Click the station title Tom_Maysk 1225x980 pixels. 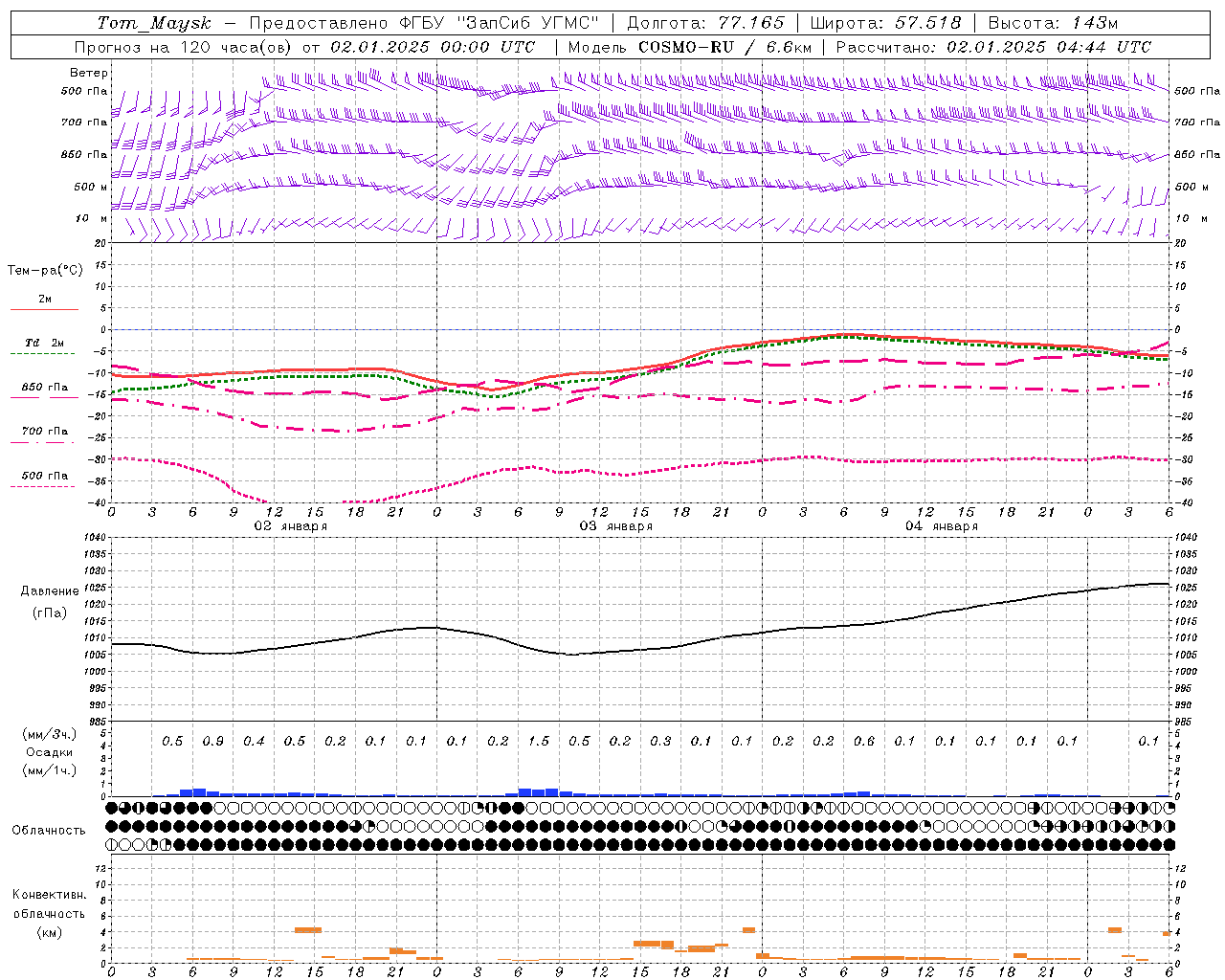click(154, 23)
